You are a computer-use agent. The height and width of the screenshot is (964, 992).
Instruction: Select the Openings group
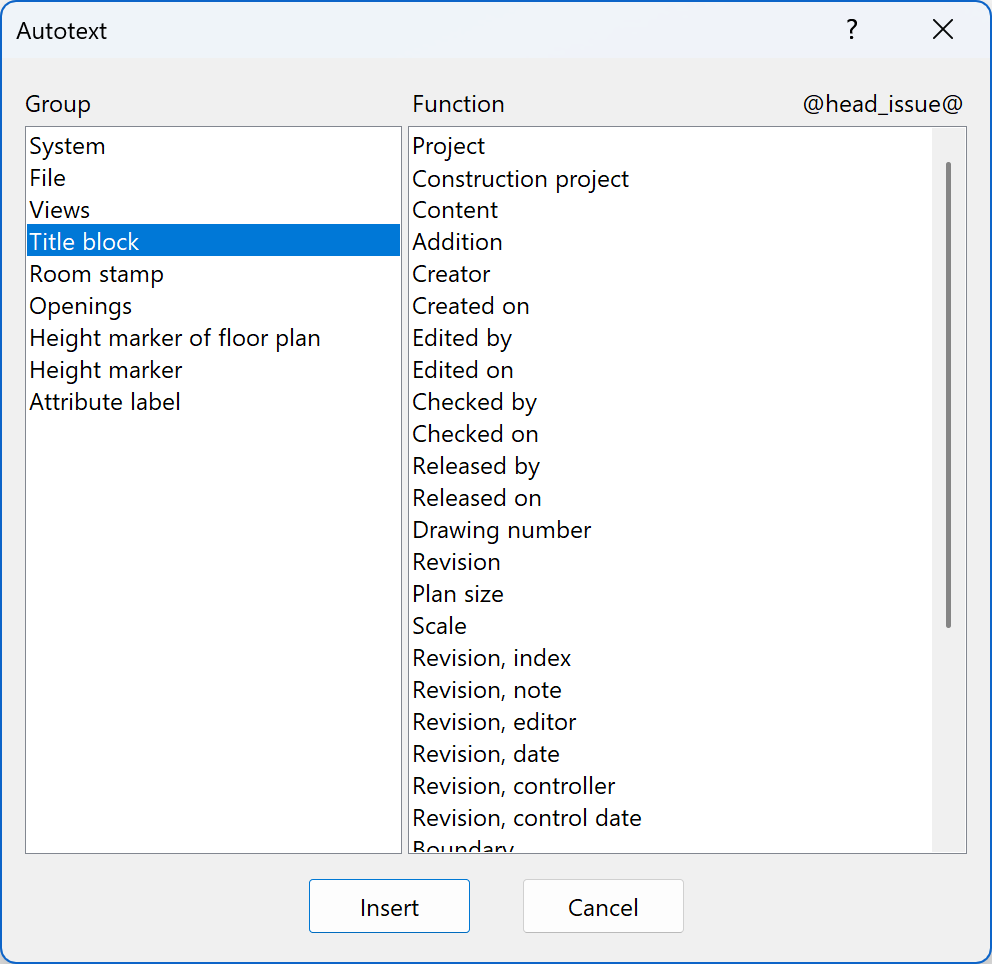[80, 305]
